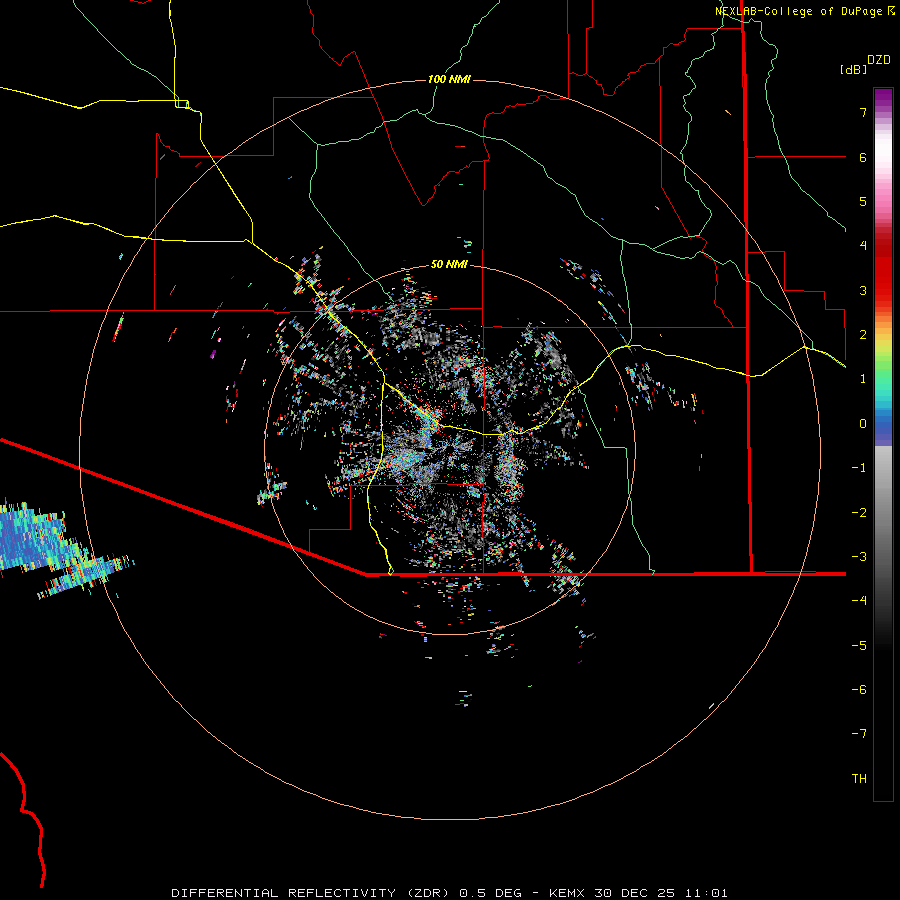Click the '4' value on color scale
The image size is (900, 900).
click(863, 246)
